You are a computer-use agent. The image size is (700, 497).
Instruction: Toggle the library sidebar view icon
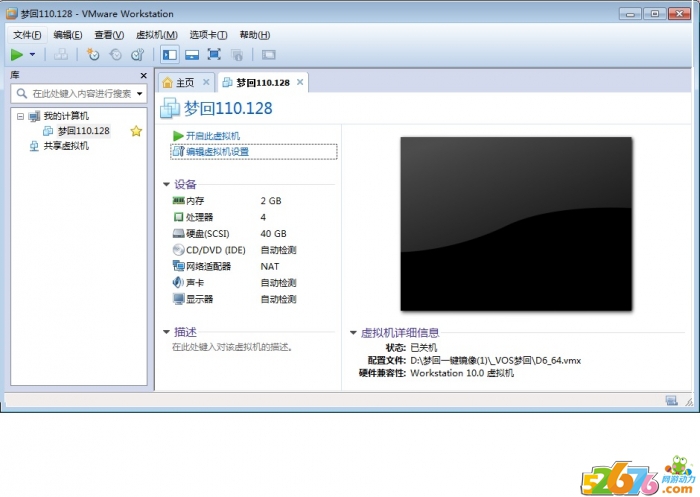pos(170,54)
